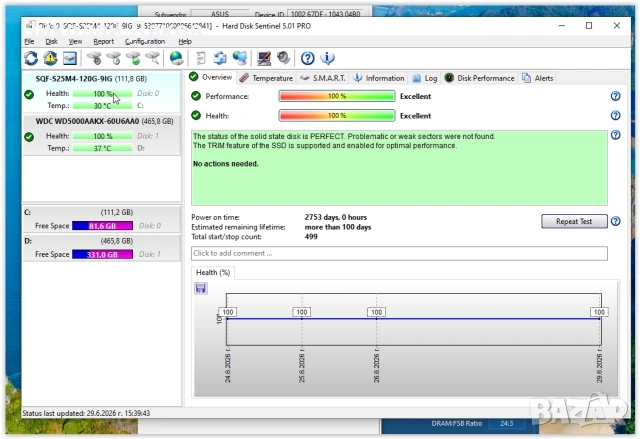The height and width of the screenshot is (439, 640).
Task: Open the S.M.A.R.T. tab
Action: 322,78
